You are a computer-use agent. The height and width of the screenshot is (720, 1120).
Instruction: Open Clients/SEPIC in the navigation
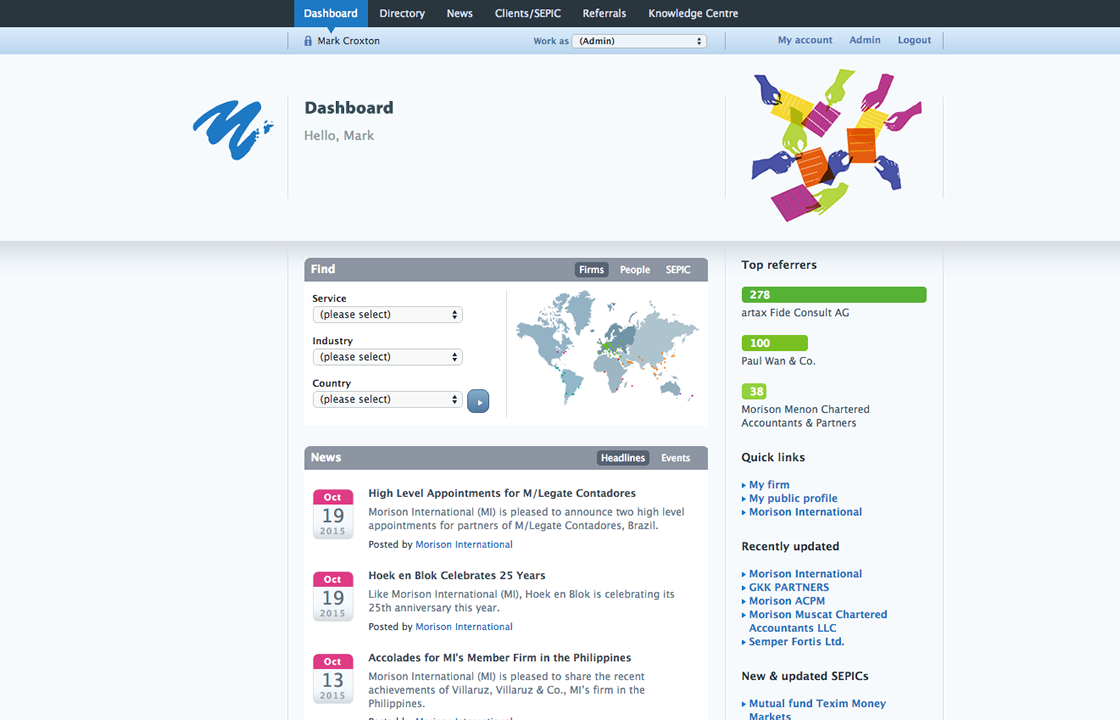(x=528, y=14)
